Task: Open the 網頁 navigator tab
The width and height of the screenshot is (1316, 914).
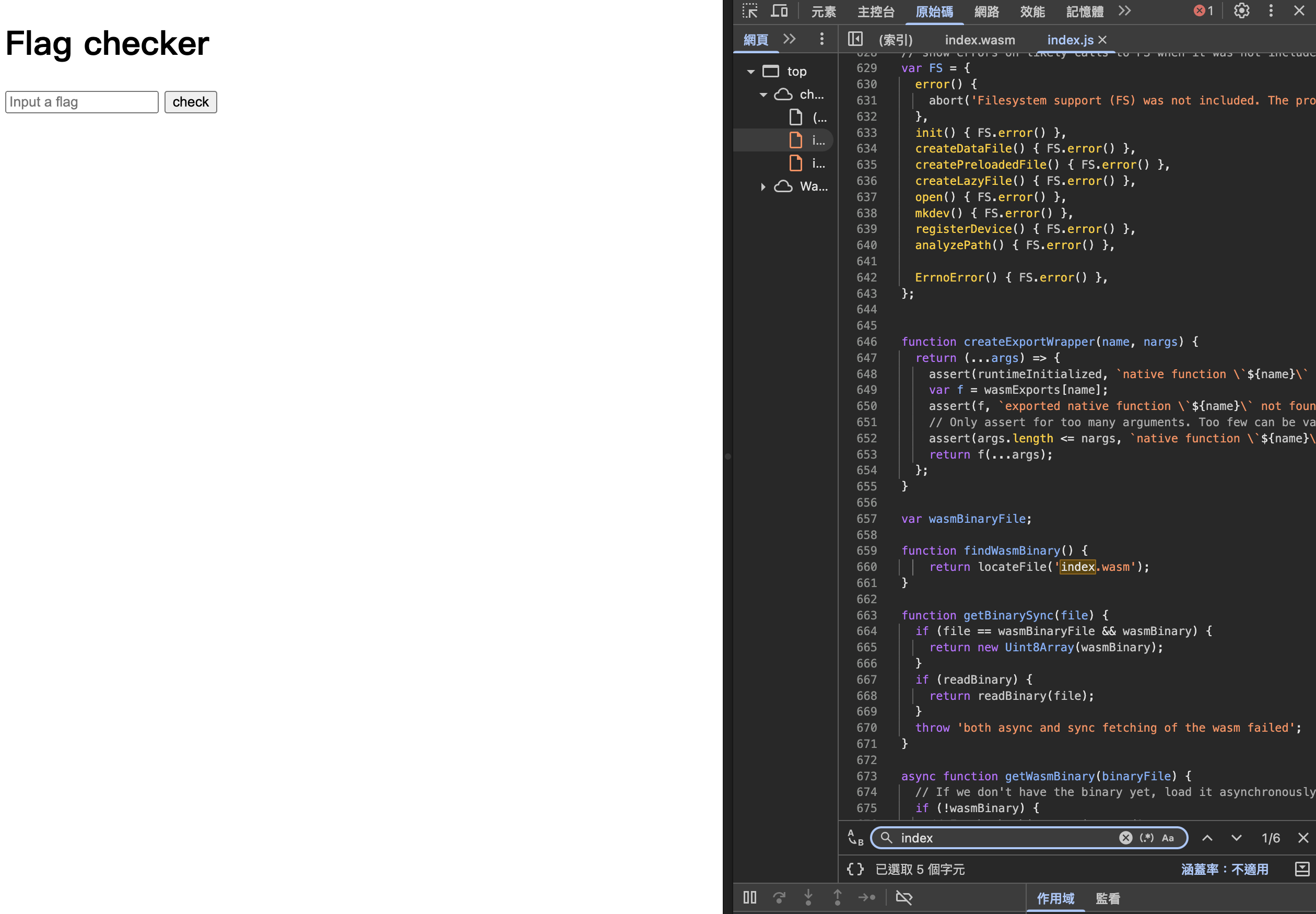Action: [755, 40]
